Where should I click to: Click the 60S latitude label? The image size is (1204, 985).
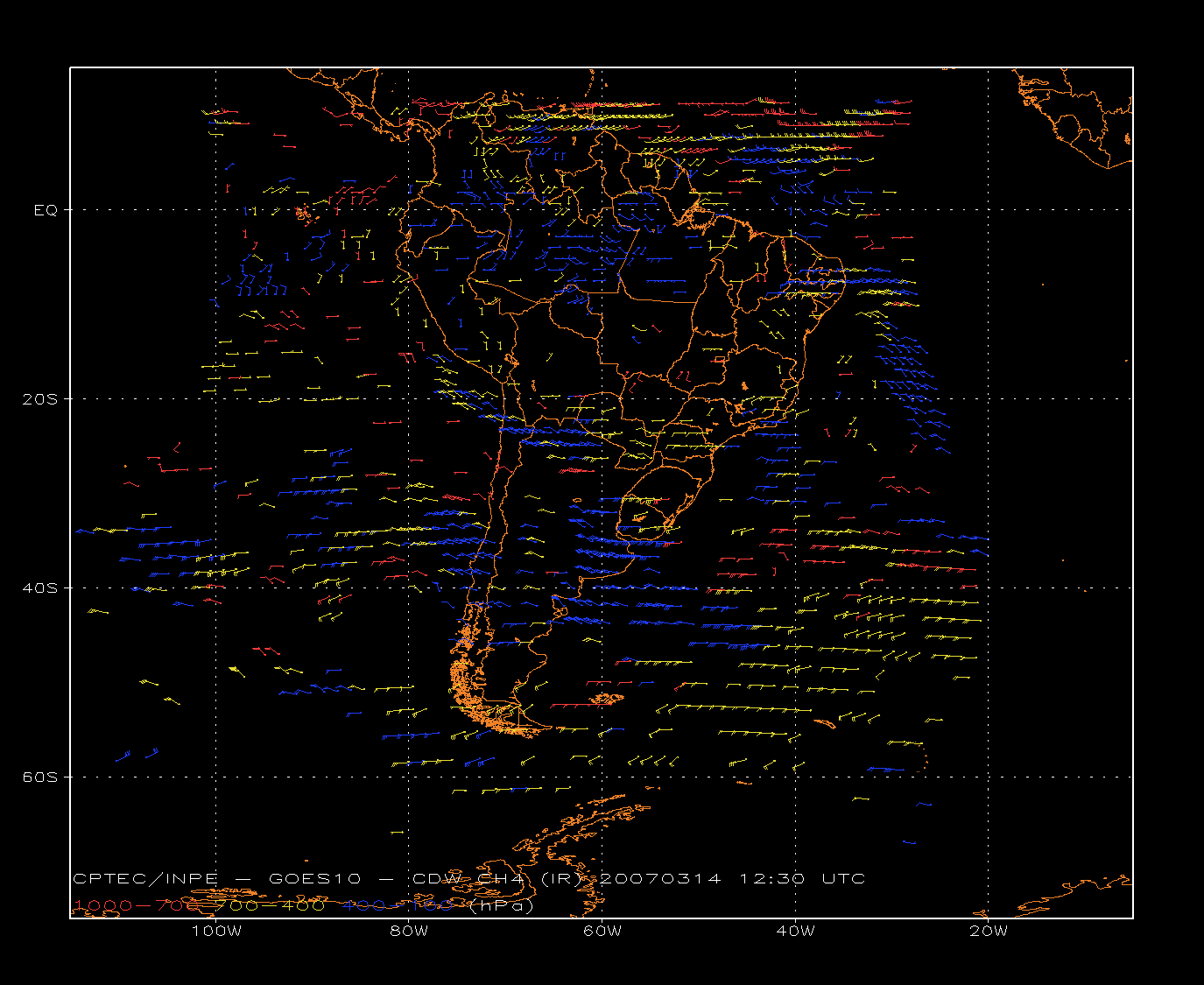click(40, 777)
